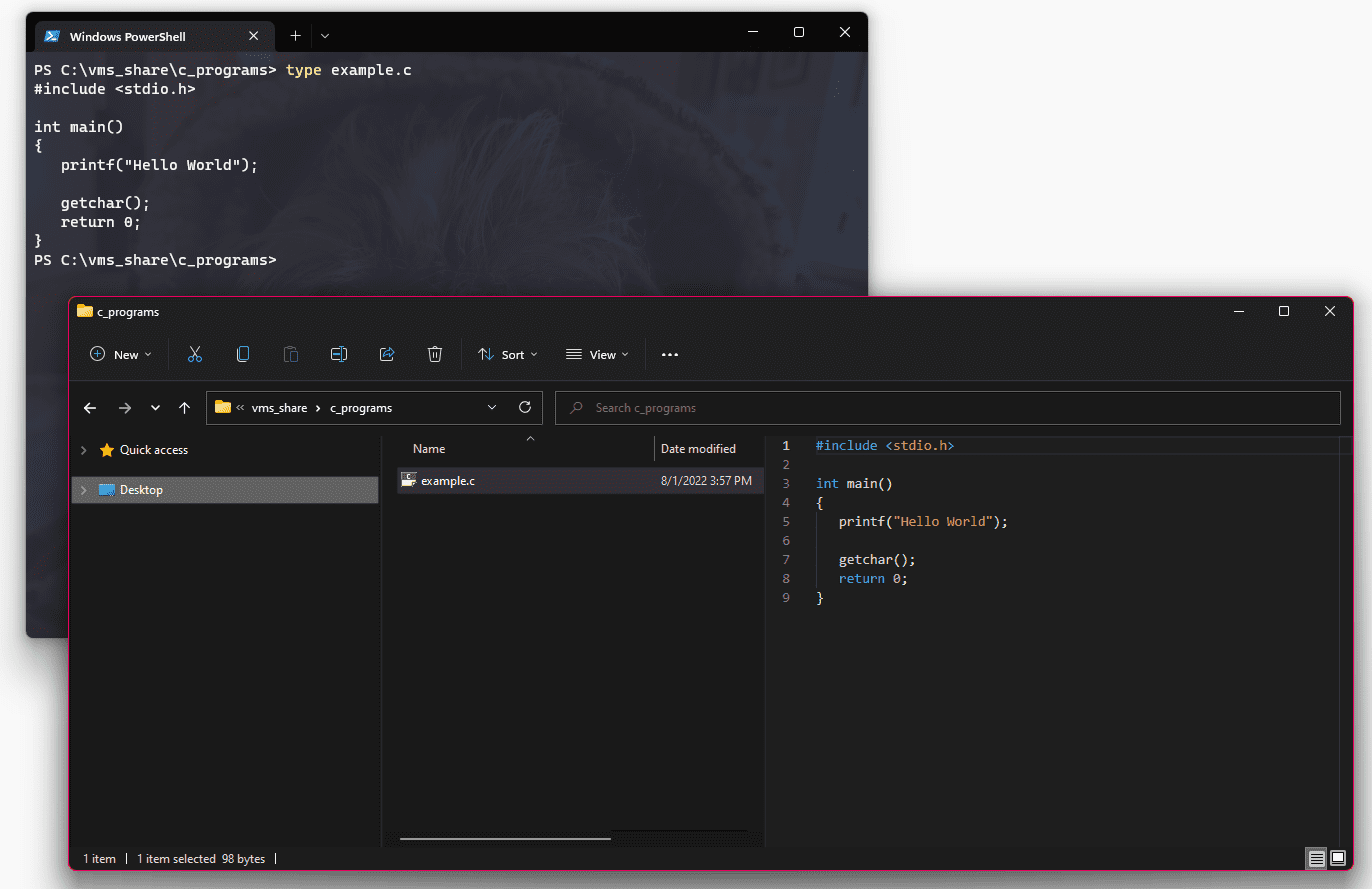This screenshot has width=1372, height=889.
Task: Click the Rename icon in toolbar
Action: [339, 354]
